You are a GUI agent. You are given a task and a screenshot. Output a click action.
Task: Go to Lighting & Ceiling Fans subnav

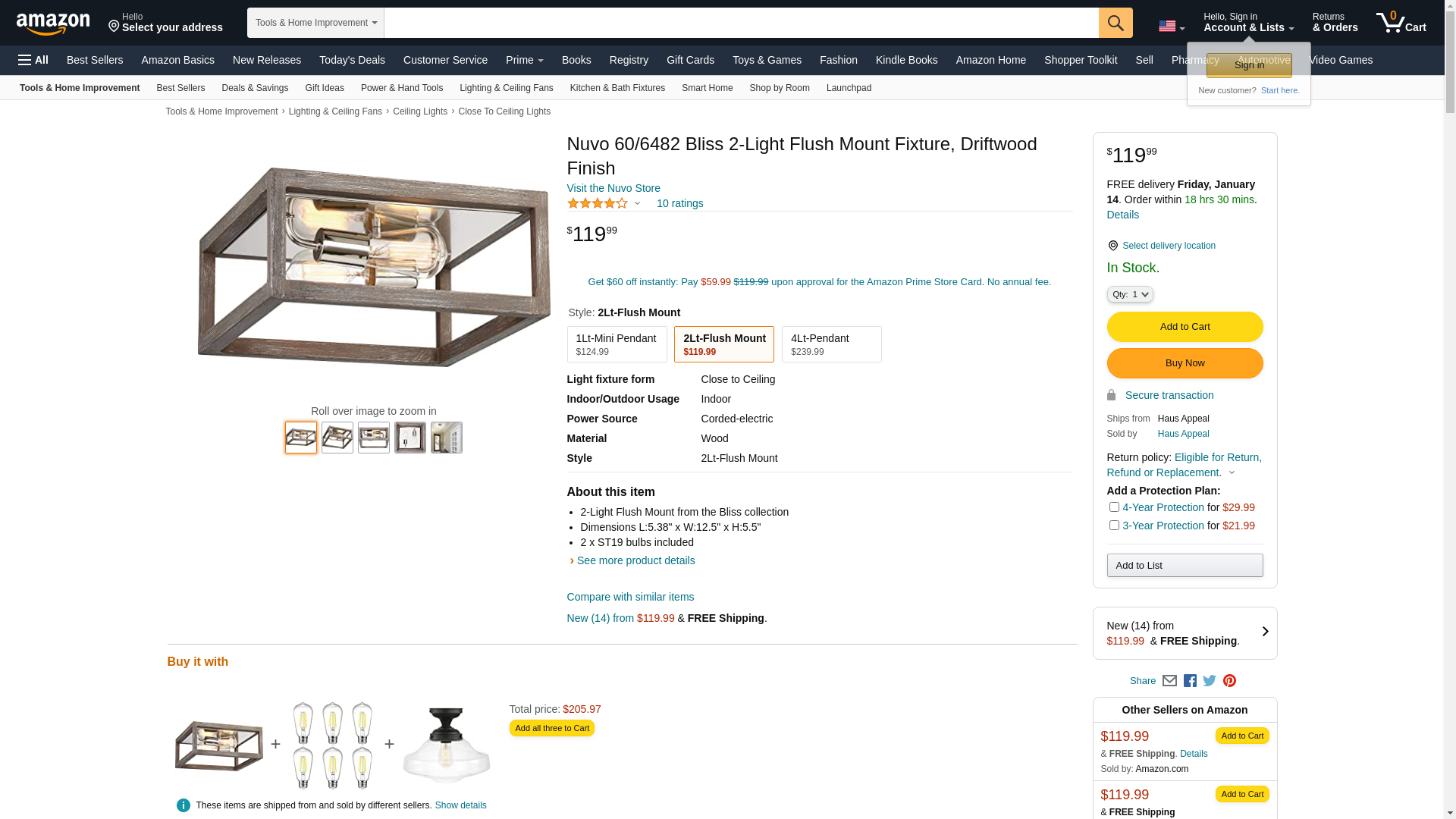click(x=506, y=88)
